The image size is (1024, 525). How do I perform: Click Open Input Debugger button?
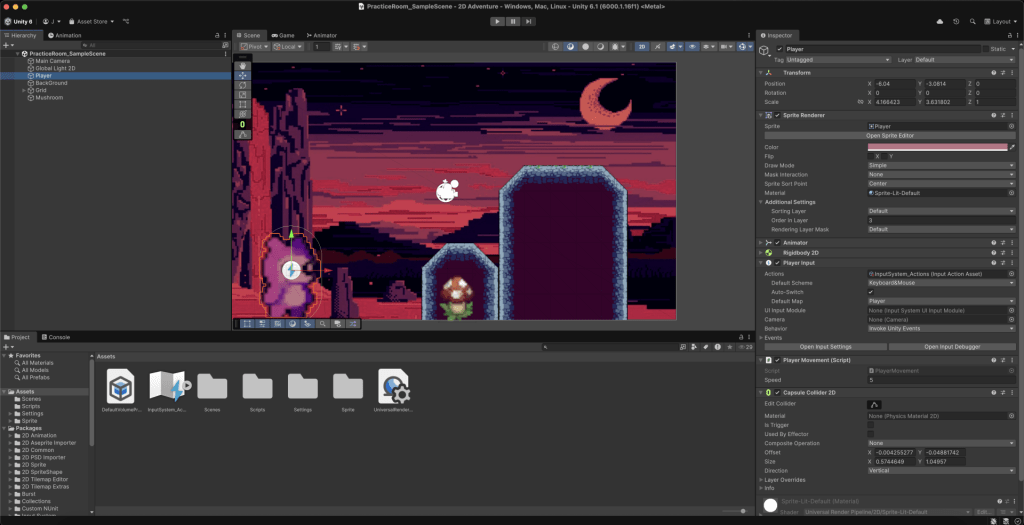(951, 346)
